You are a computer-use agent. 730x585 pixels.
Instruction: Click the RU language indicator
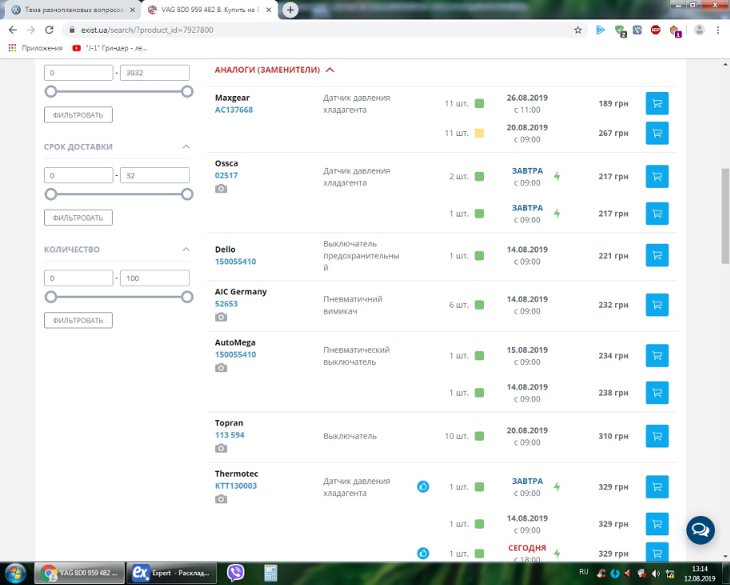(584, 572)
